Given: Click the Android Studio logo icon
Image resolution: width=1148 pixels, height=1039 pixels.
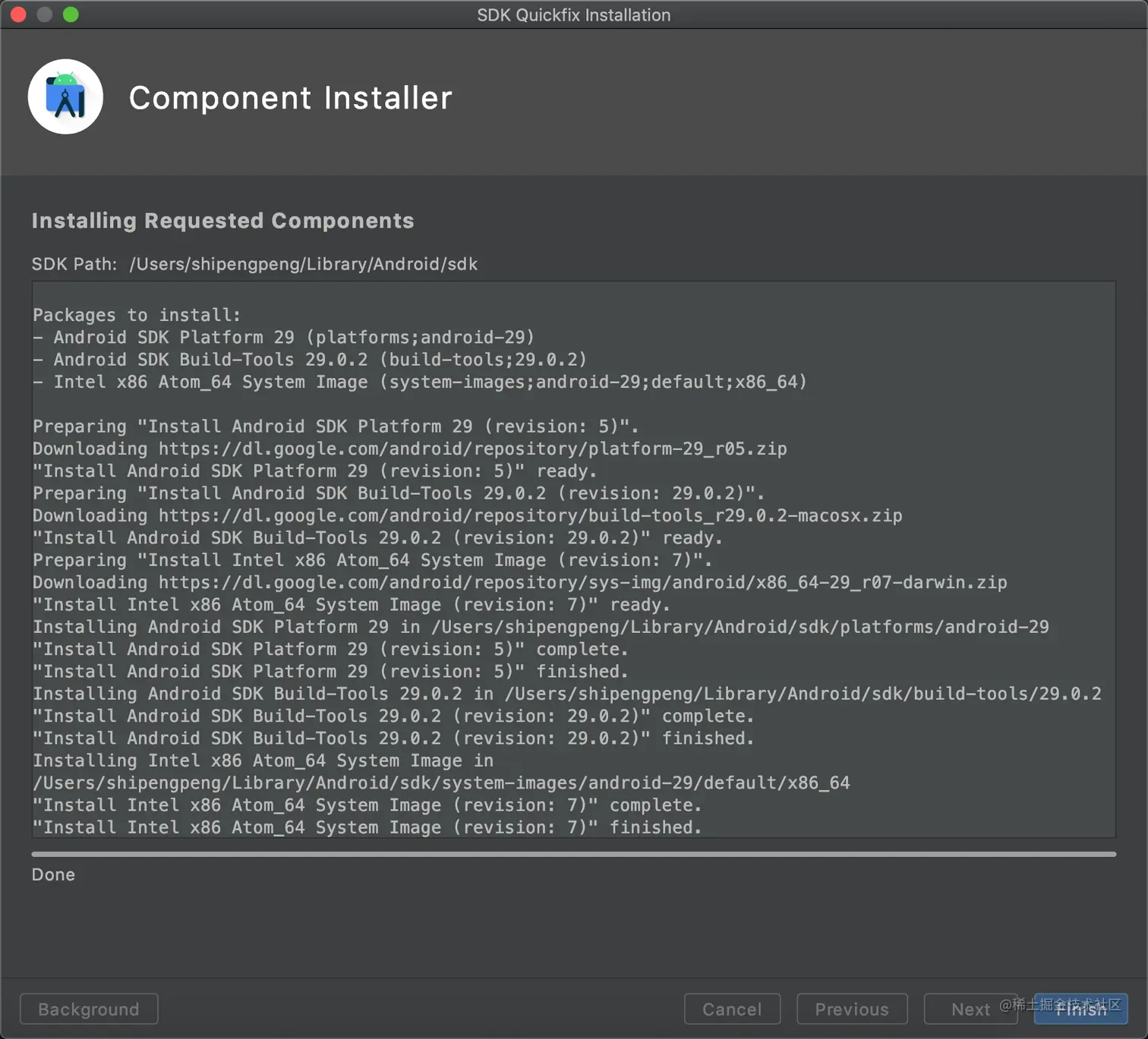Looking at the screenshot, I should coord(65,97).
